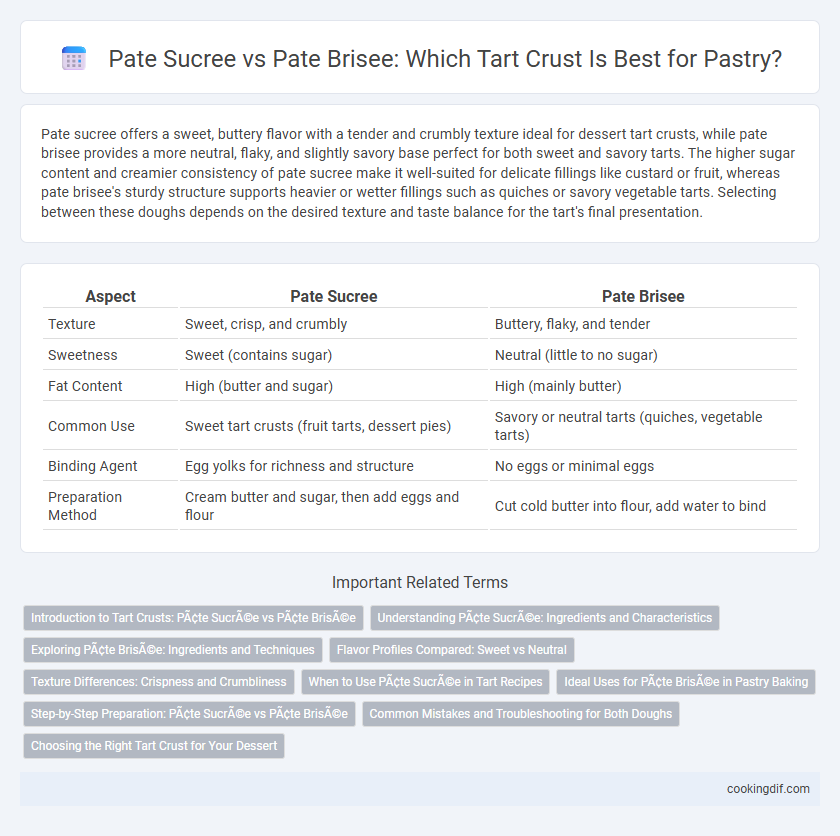This screenshot has height=836, width=840.
Task: Select the Texture row label
Action: click(x=72, y=324)
